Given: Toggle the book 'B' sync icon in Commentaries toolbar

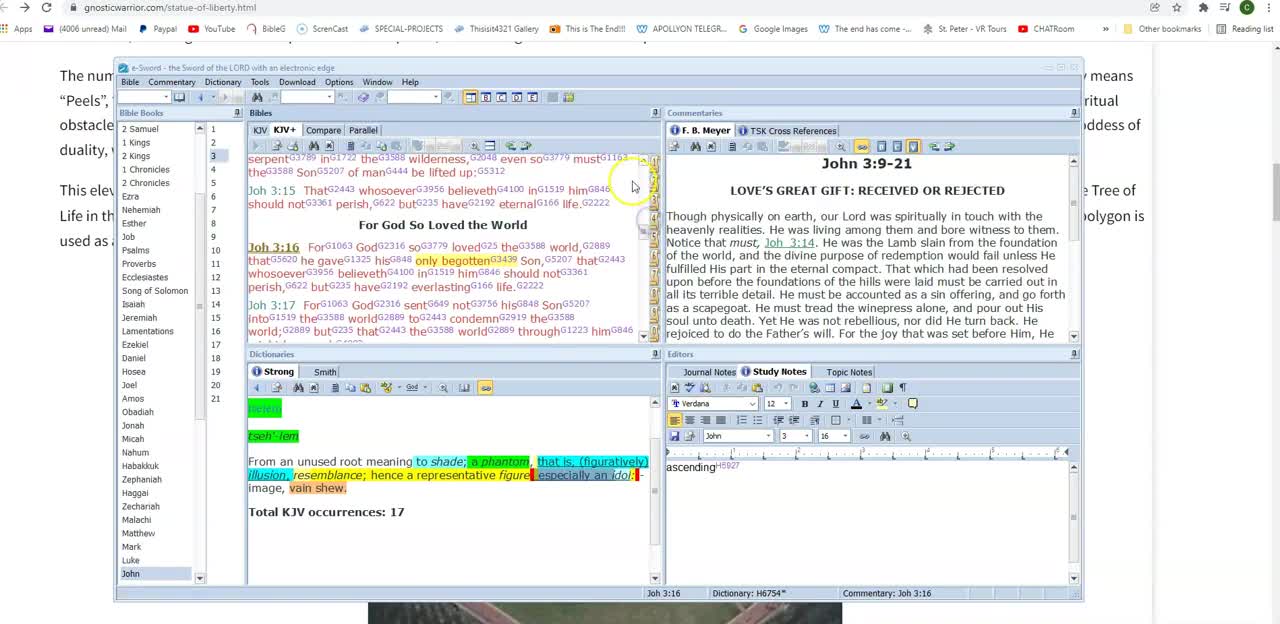Looking at the screenshot, I should (882, 147).
